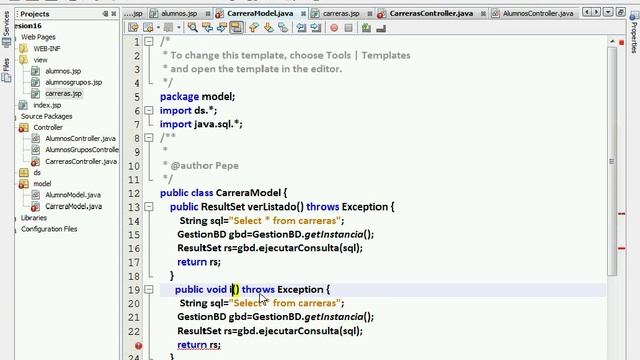Toggle Highlight Search button in editor toolbar
Screen dimensions: 640x360
coord(236,28)
